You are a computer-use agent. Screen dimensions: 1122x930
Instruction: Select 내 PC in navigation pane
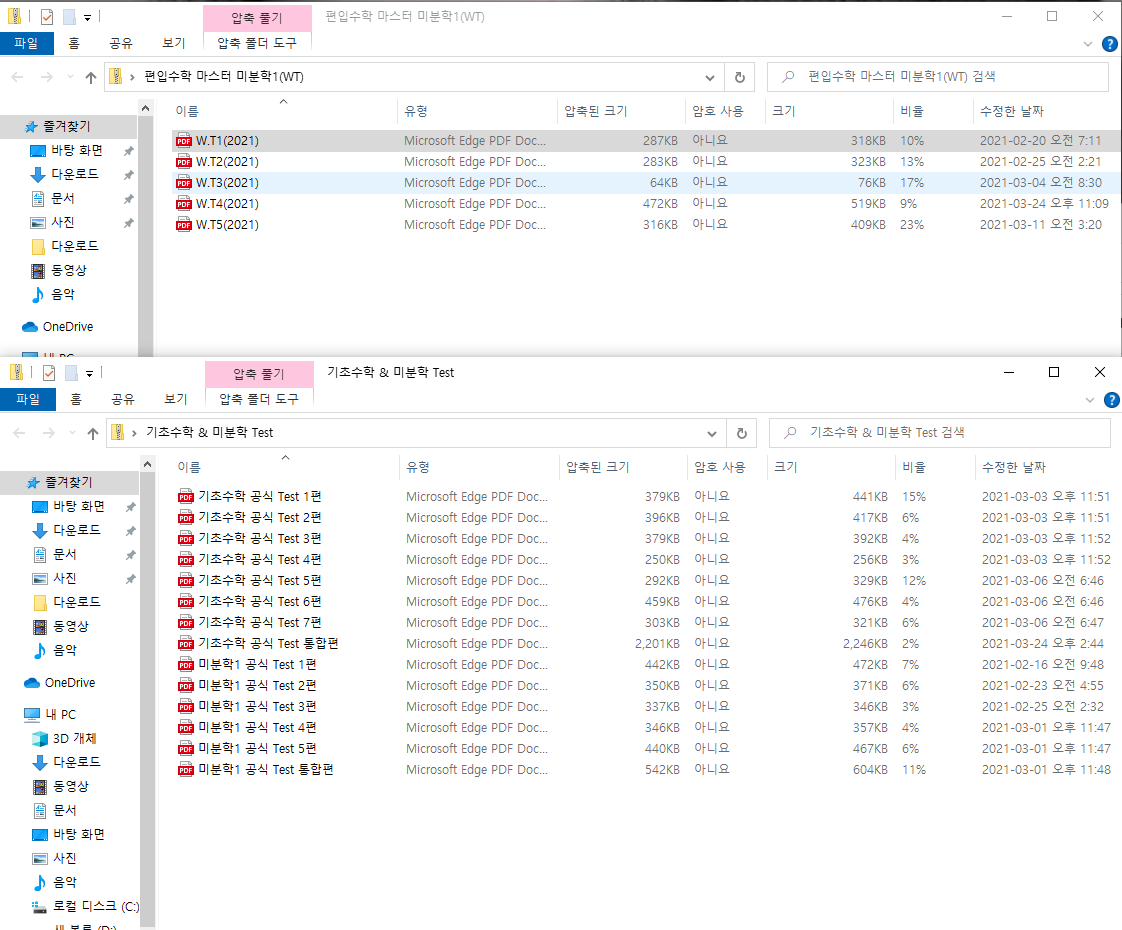tap(60, 715)
